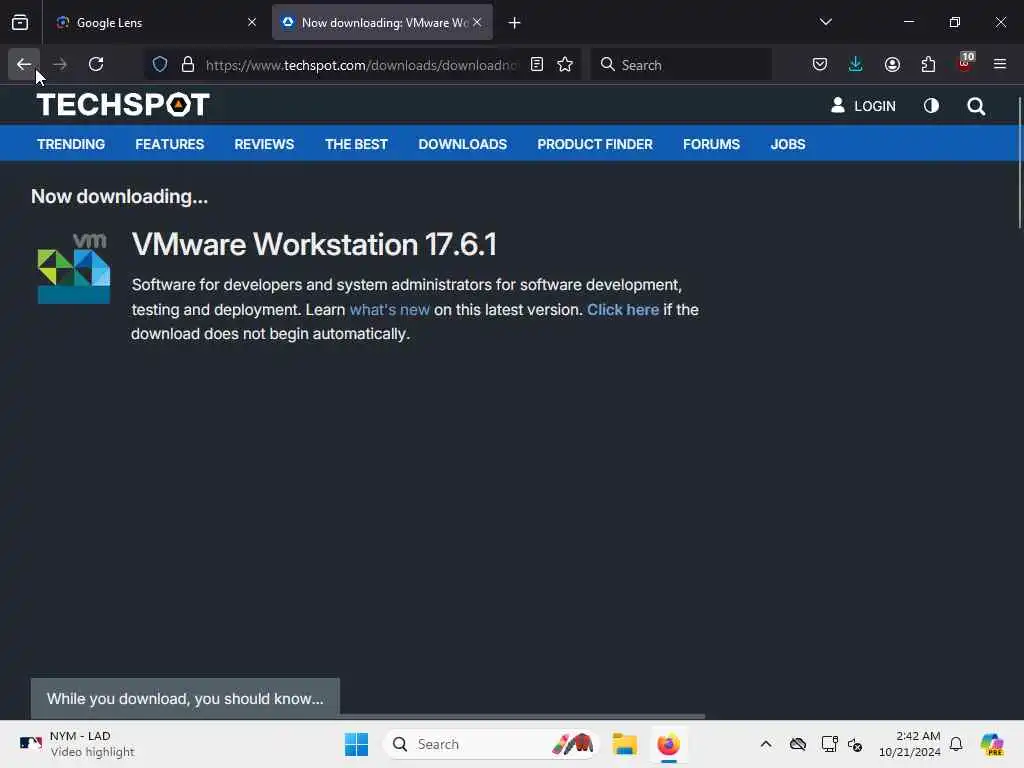
Task: Open the notifications bell icon
Action: point(956,744)
